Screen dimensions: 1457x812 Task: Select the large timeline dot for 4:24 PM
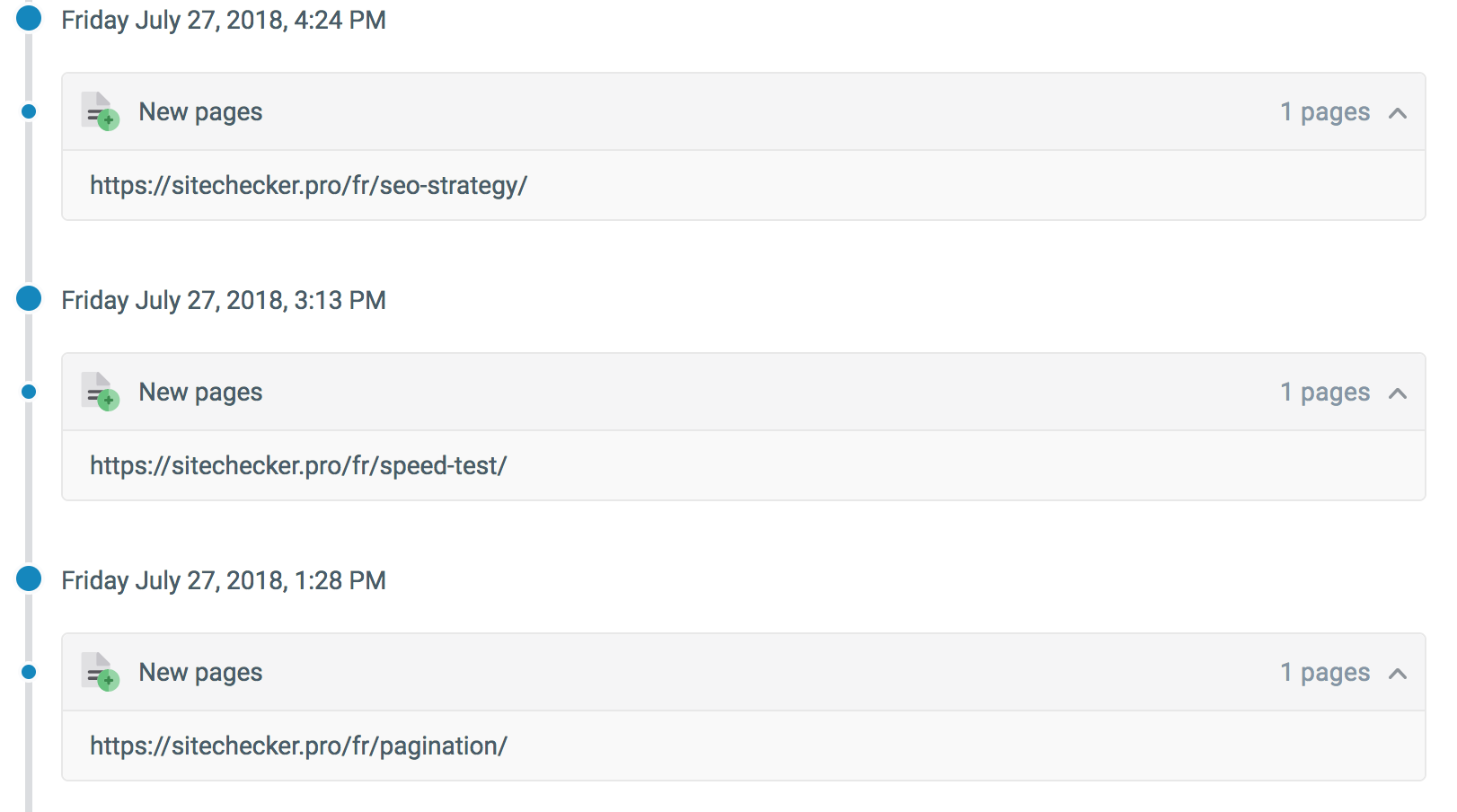click(x=29, y=18)
